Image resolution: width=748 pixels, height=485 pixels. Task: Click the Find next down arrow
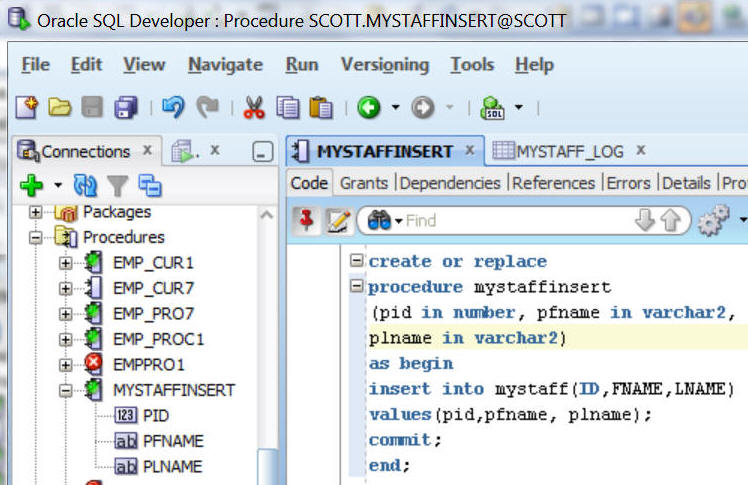point(645,220)
